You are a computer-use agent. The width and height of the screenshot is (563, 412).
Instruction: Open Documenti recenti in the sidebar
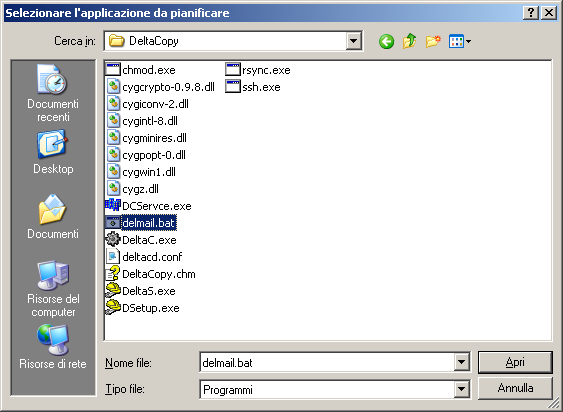[53, 93]
